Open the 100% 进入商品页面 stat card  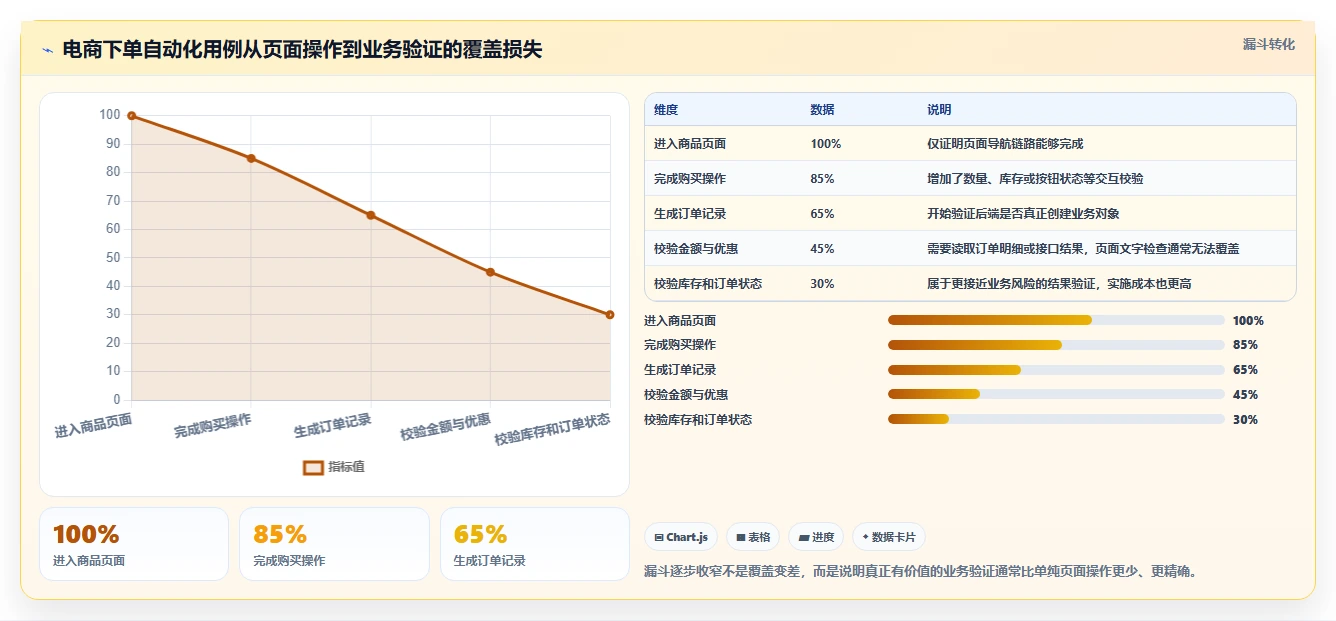pyautogui.click(x=134, y=544)
